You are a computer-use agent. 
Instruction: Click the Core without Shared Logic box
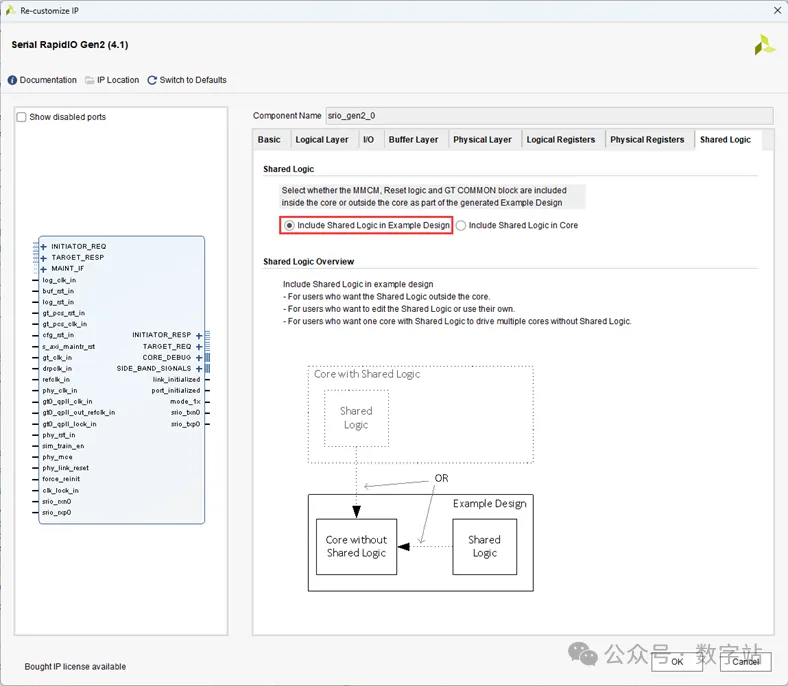click(356, 547)
